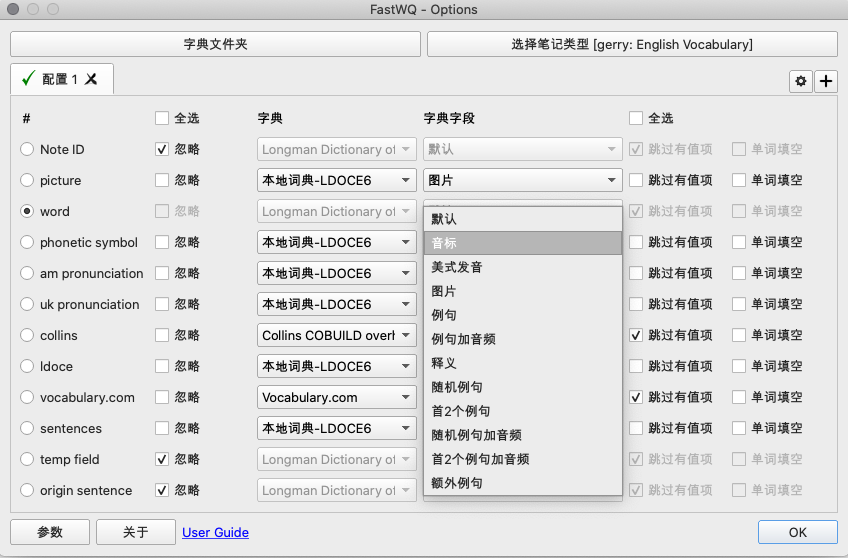Choose note type gerry: English Vocabulary
The height and width of the screenshot is (558, 848).
click(x=632, y=44)
